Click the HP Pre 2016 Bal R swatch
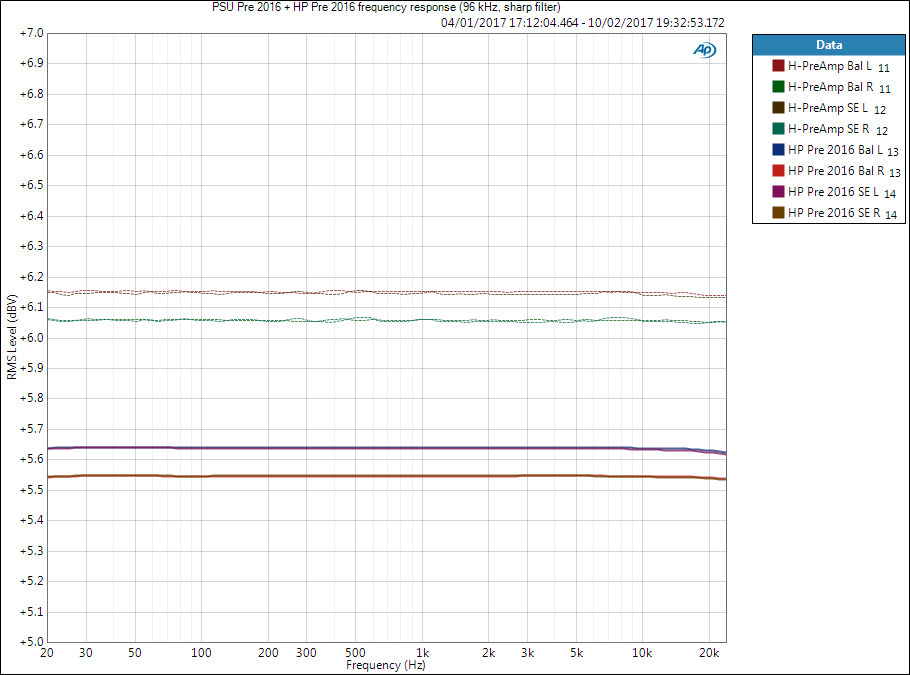Screen dimensions: 910x675 point(778,171)
